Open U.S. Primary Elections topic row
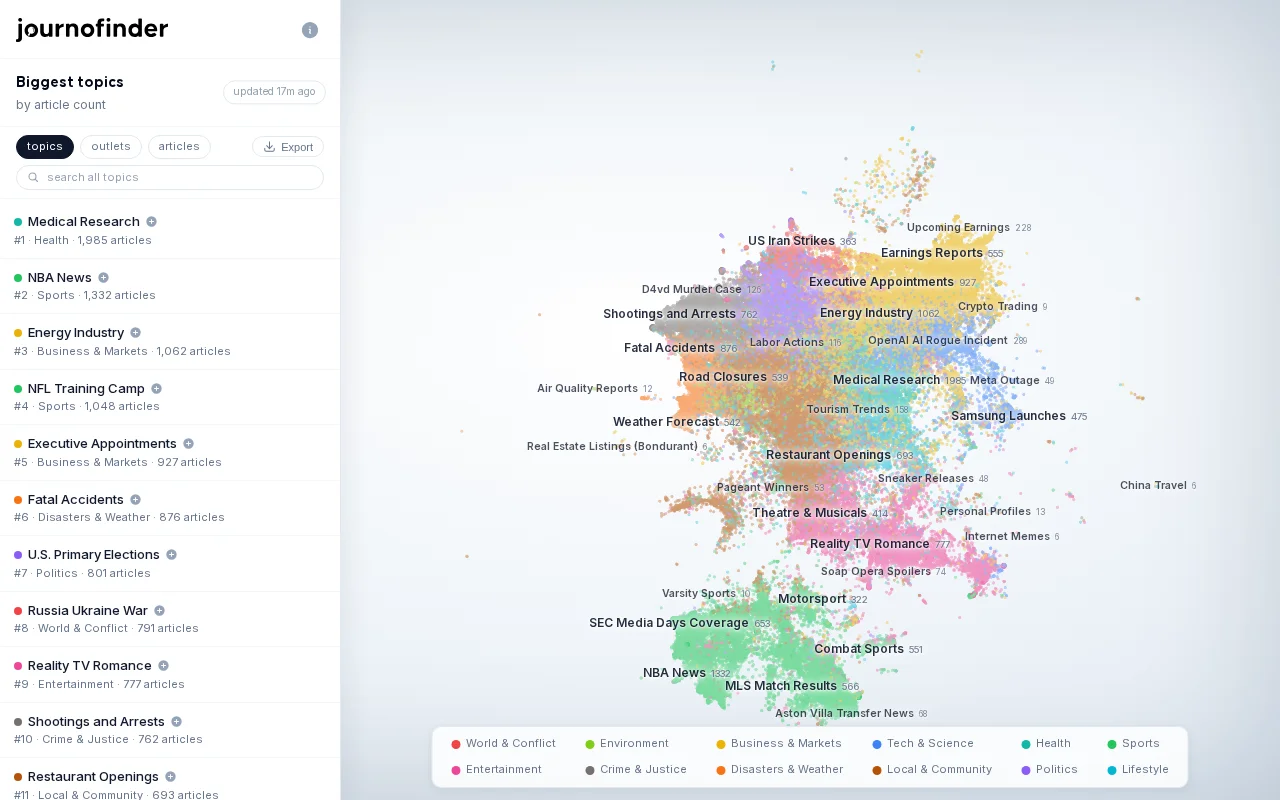 click(x=170, y=564)
